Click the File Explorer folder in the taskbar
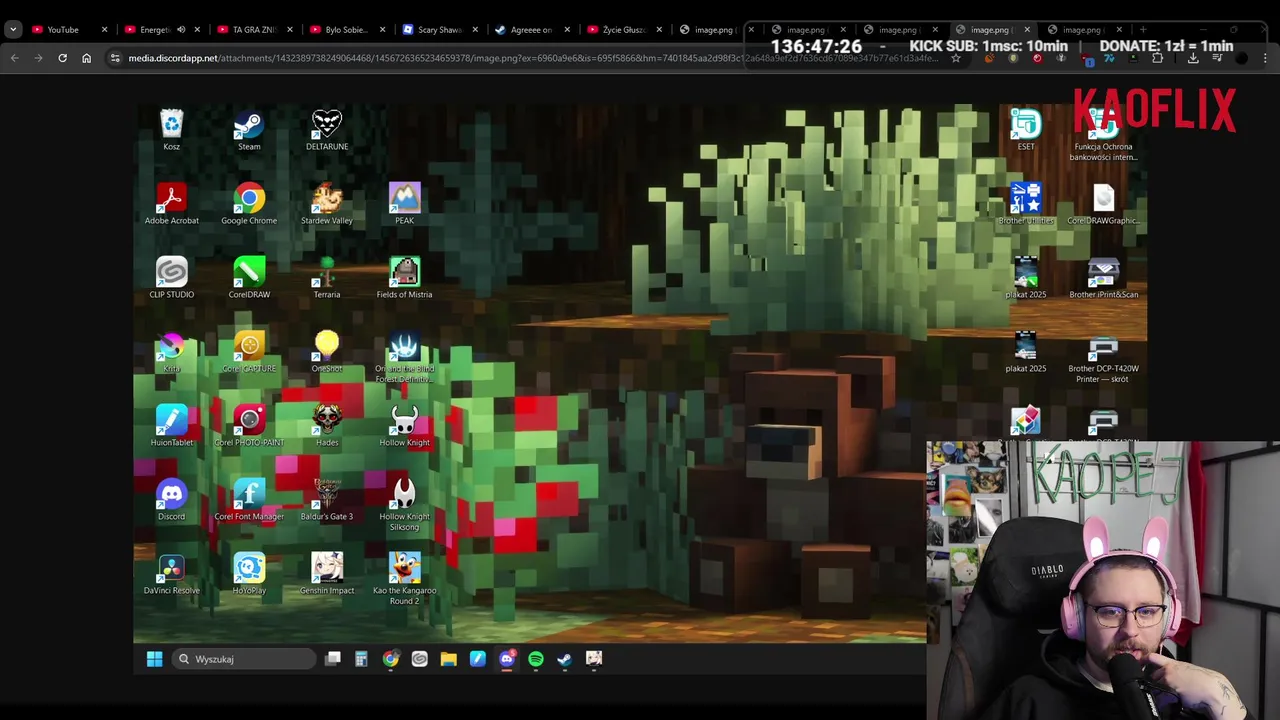1280x720 pixels. coord(448,659)
